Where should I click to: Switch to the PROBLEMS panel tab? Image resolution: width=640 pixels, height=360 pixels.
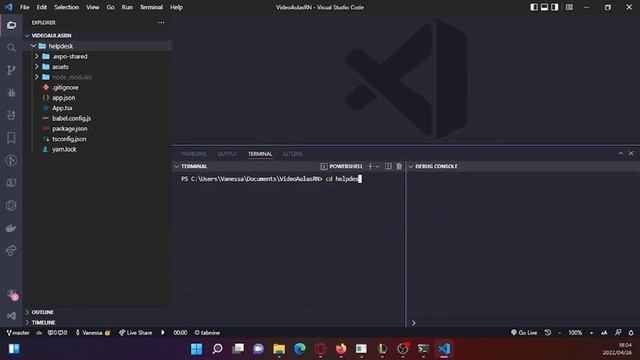click(x=193, y=154)
